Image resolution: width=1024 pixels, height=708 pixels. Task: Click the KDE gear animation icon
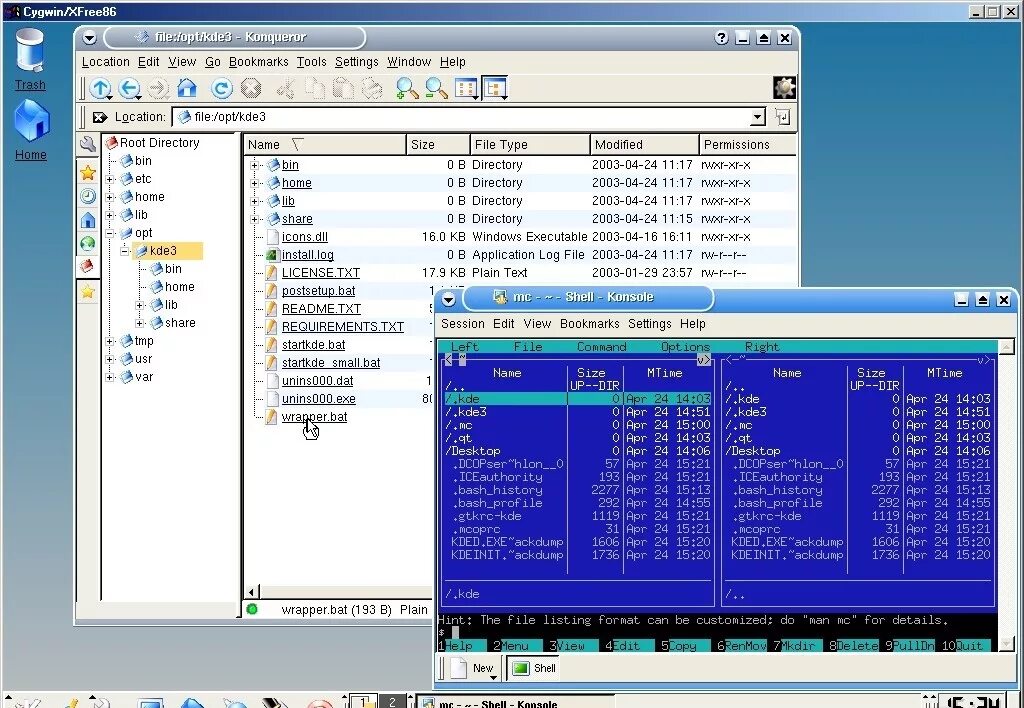(x=784, y=88)
